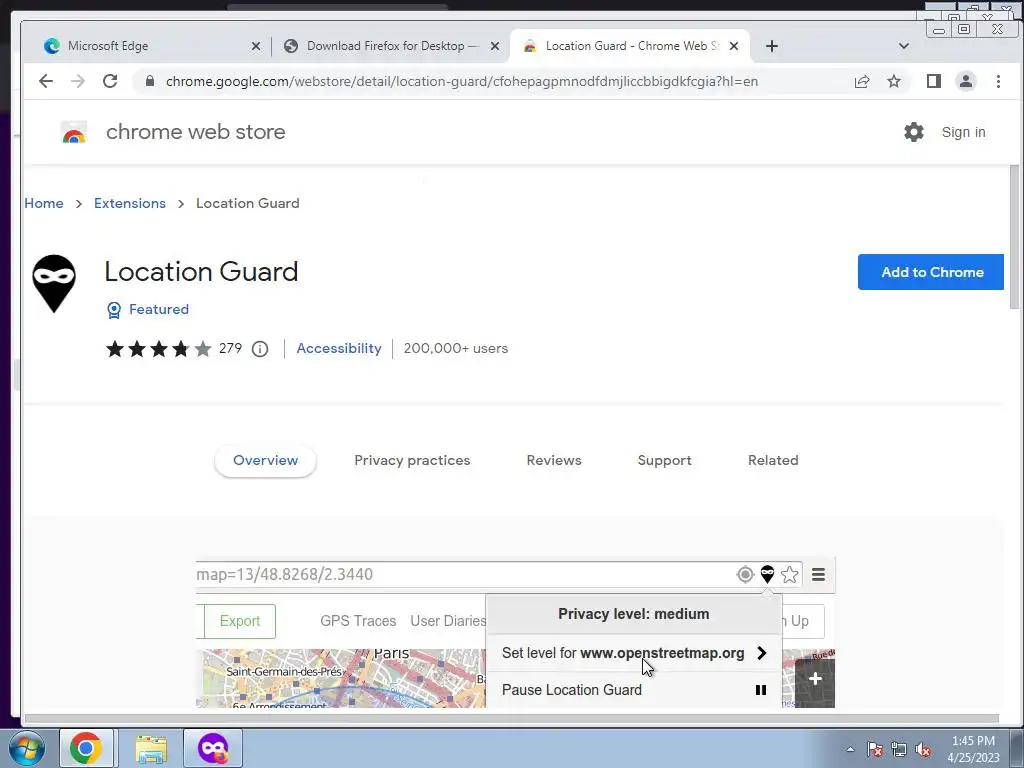Screen dimensions: 1024x768
Task: Click the page vertical scrollbar thumb
Action: 1014,236
